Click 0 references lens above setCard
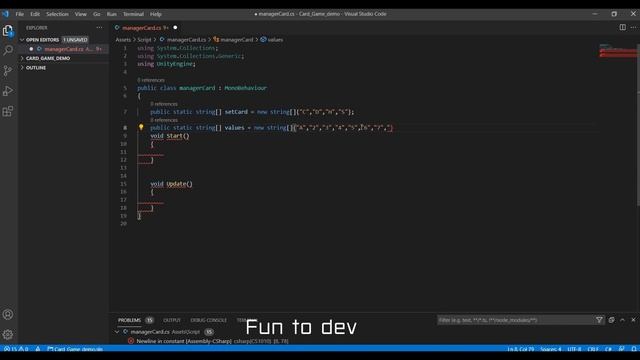 pos(164,104)
